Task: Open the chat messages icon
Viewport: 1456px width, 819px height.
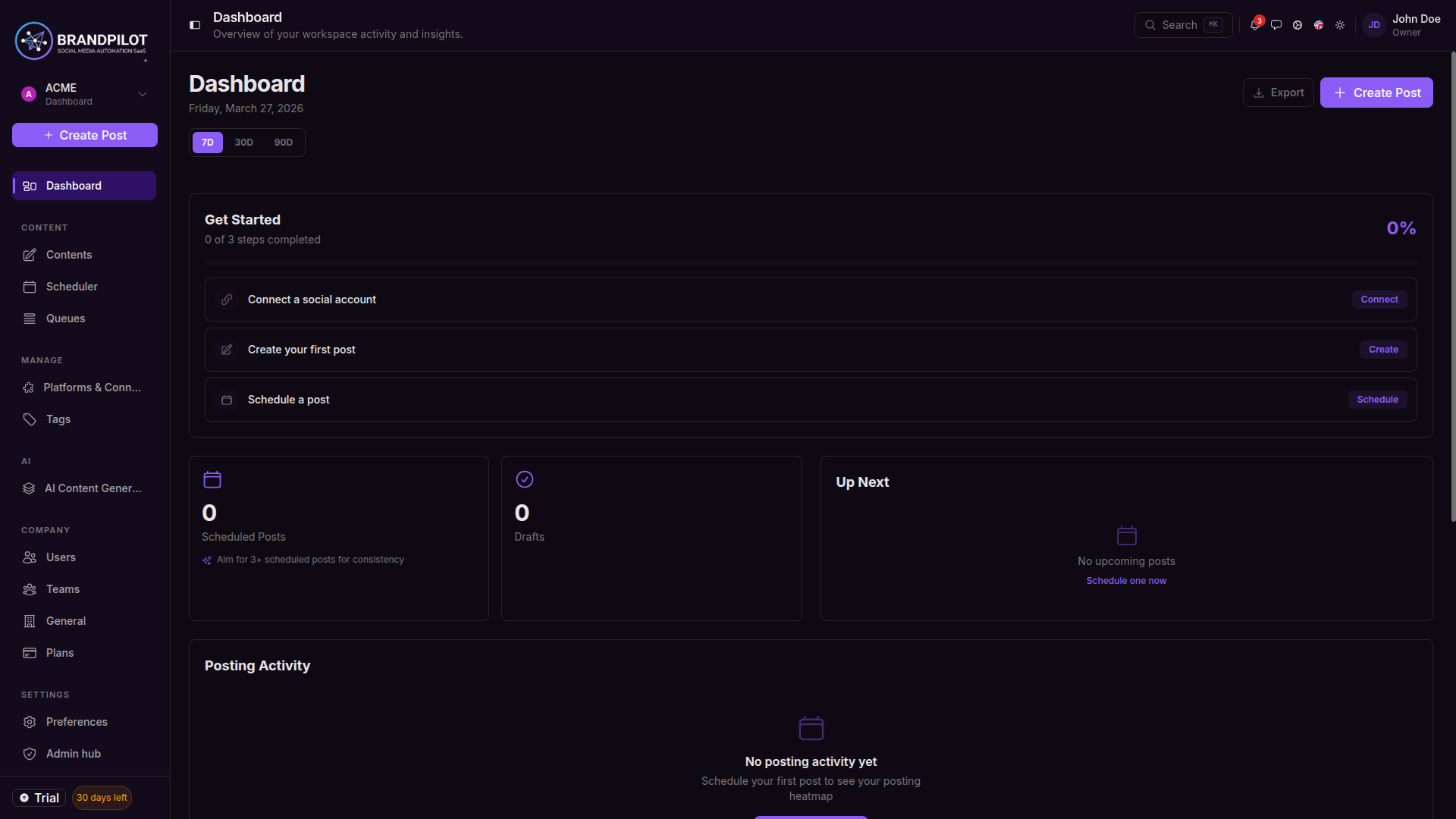Action: click(x=1276, y=25)
